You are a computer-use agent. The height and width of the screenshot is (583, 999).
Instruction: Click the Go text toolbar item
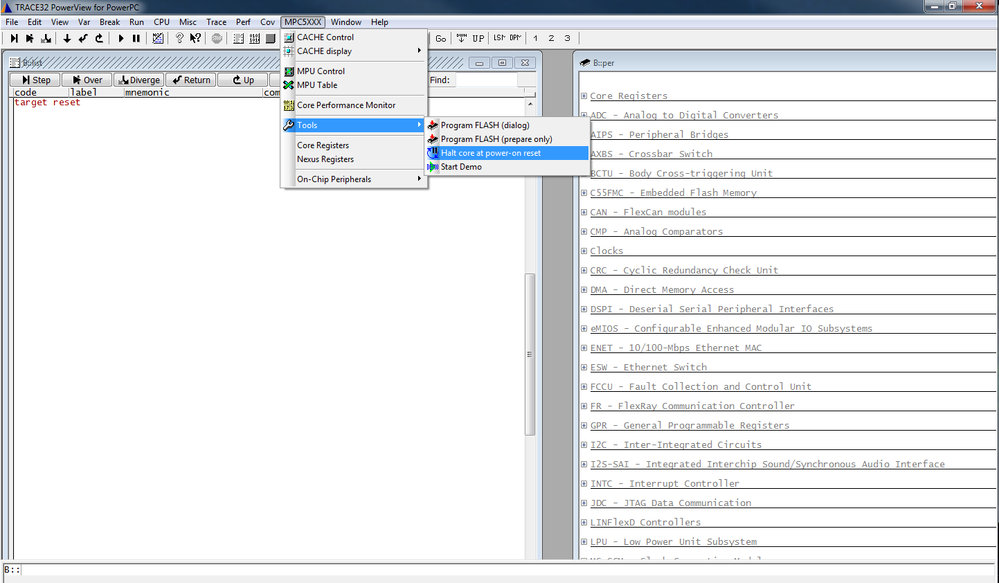(x=440, y=38)
